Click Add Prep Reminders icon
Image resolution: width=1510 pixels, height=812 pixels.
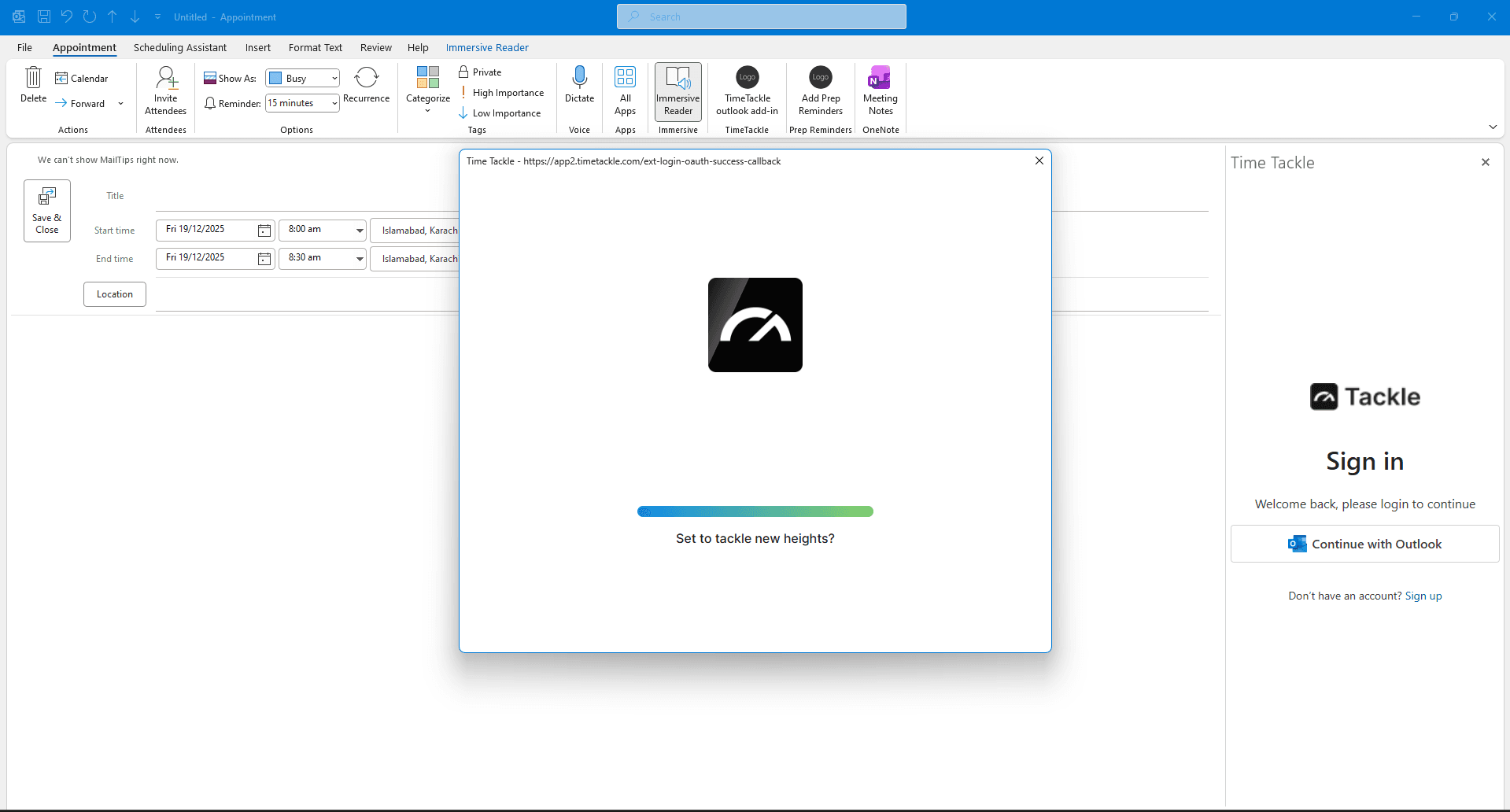[821, 77]
